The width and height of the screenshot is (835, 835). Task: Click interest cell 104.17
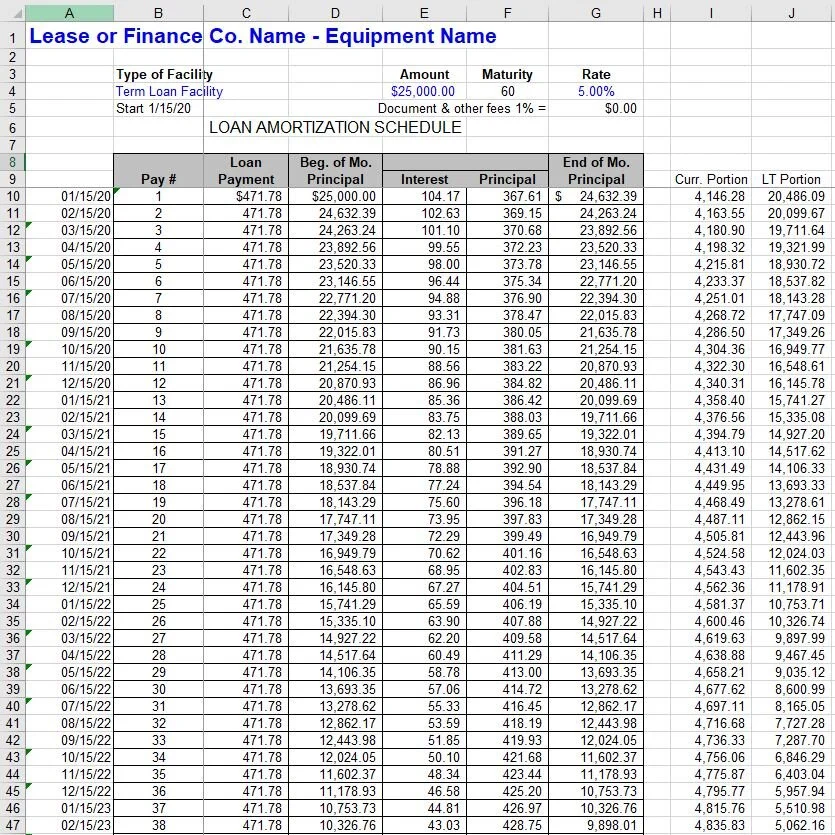point(424,196)
